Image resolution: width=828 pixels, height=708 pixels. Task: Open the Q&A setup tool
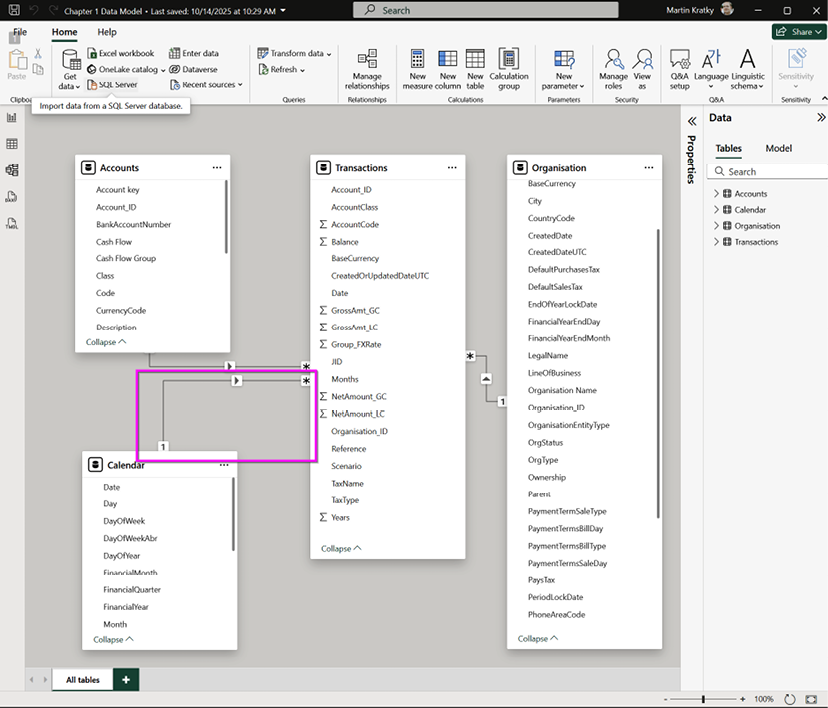click(x=680, y=66)
